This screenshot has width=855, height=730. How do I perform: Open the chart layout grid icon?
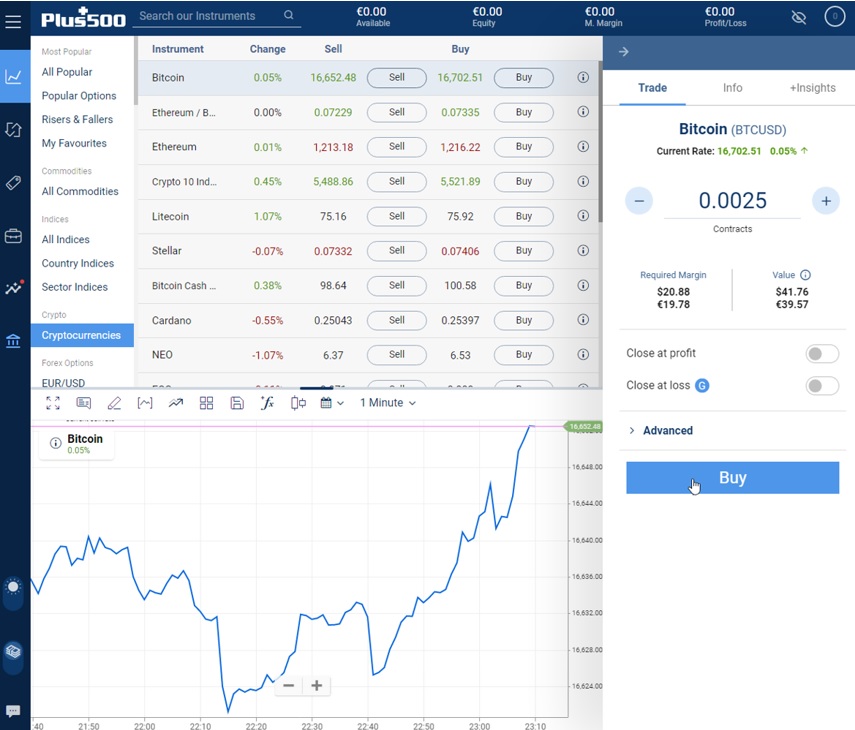click(206, 403)
